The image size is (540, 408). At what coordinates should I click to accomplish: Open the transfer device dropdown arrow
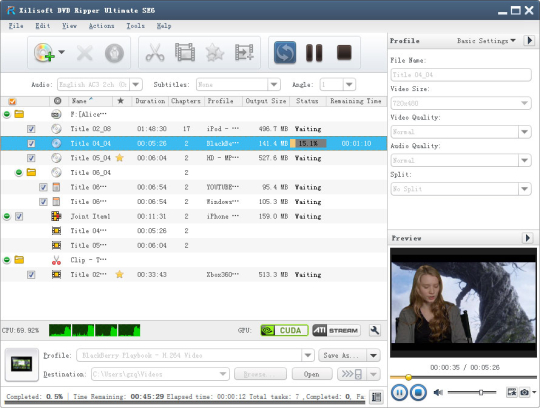pos(374,374)
